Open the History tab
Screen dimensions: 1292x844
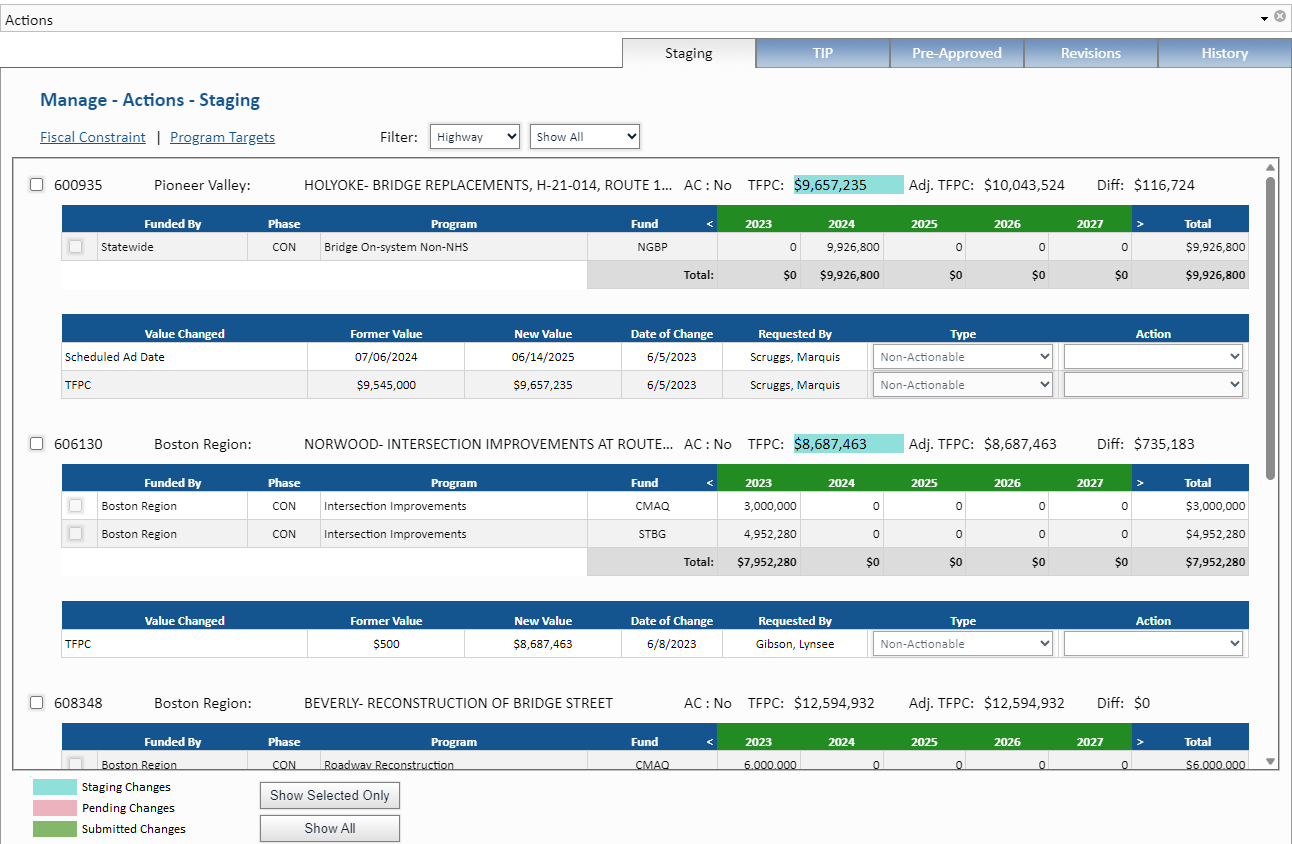click(1224, 53)
